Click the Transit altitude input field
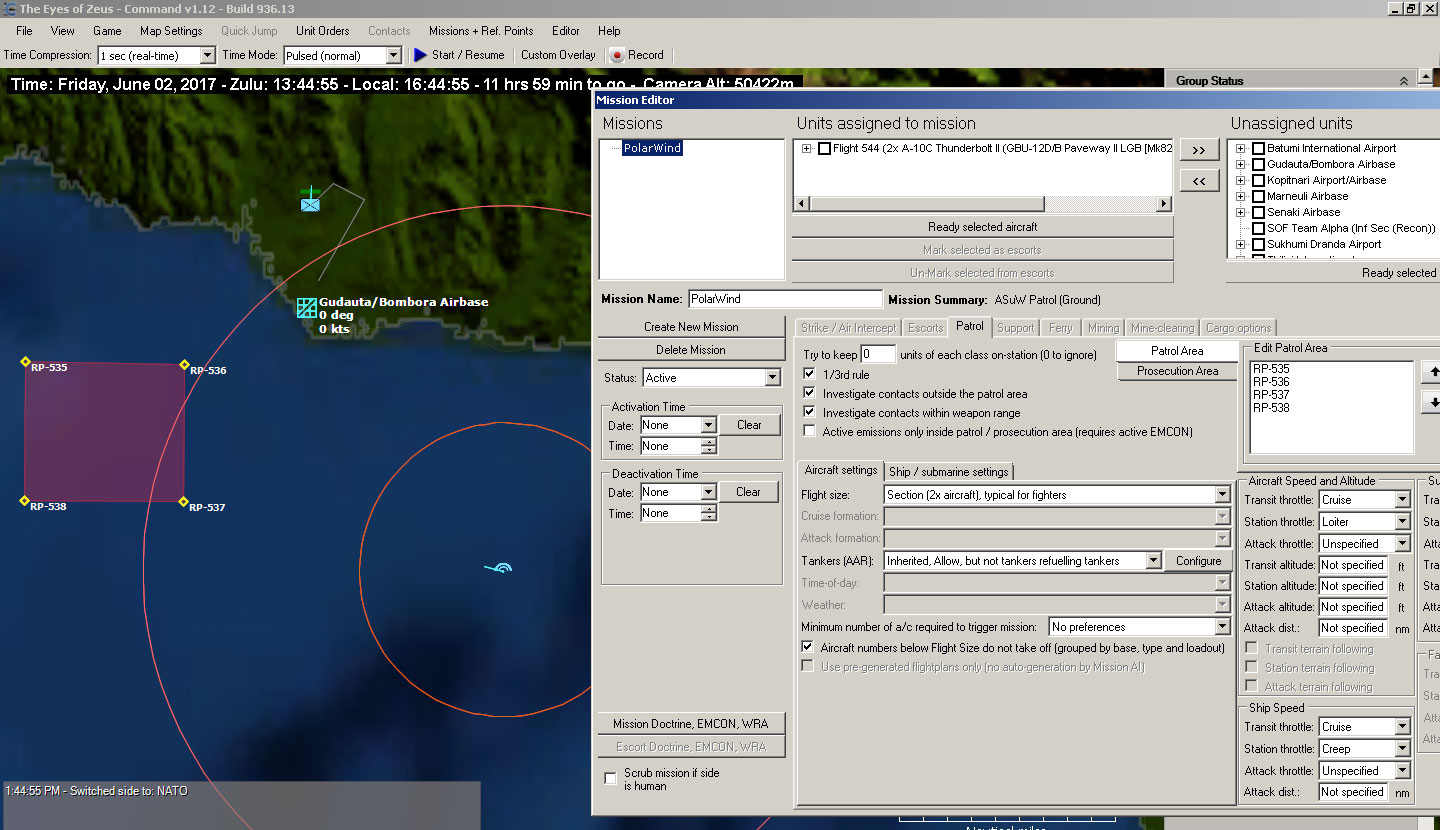Screen dimensions: 1440x830 1352,565
